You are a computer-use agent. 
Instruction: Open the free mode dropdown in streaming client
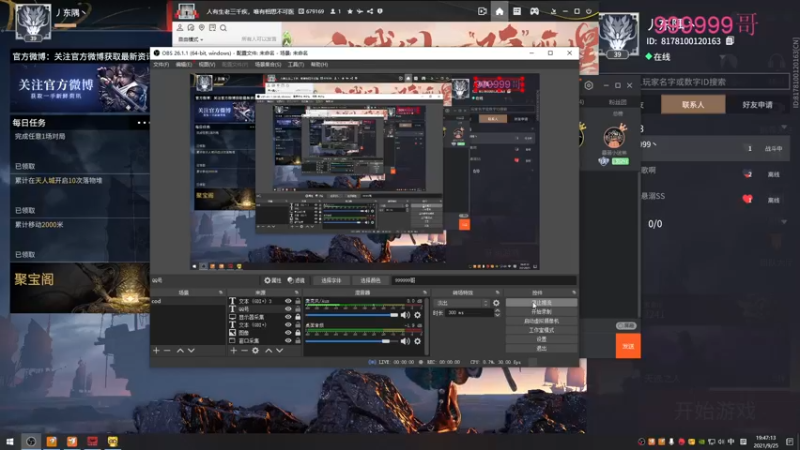pyautogui.click(x=190, y=39)
